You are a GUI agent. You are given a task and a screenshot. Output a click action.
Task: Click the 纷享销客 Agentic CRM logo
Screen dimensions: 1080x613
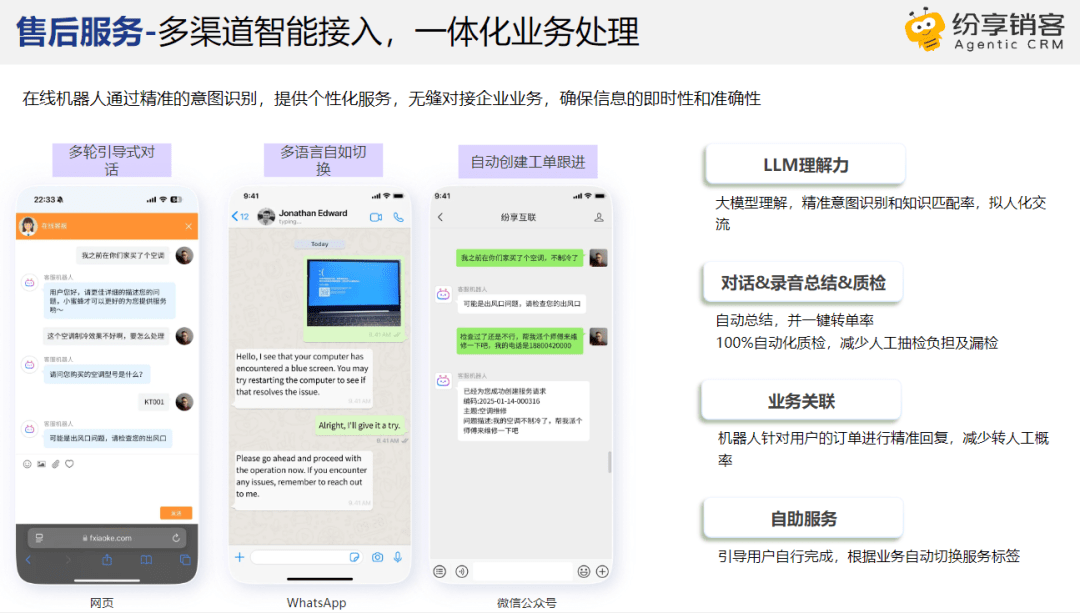[984, 30]
